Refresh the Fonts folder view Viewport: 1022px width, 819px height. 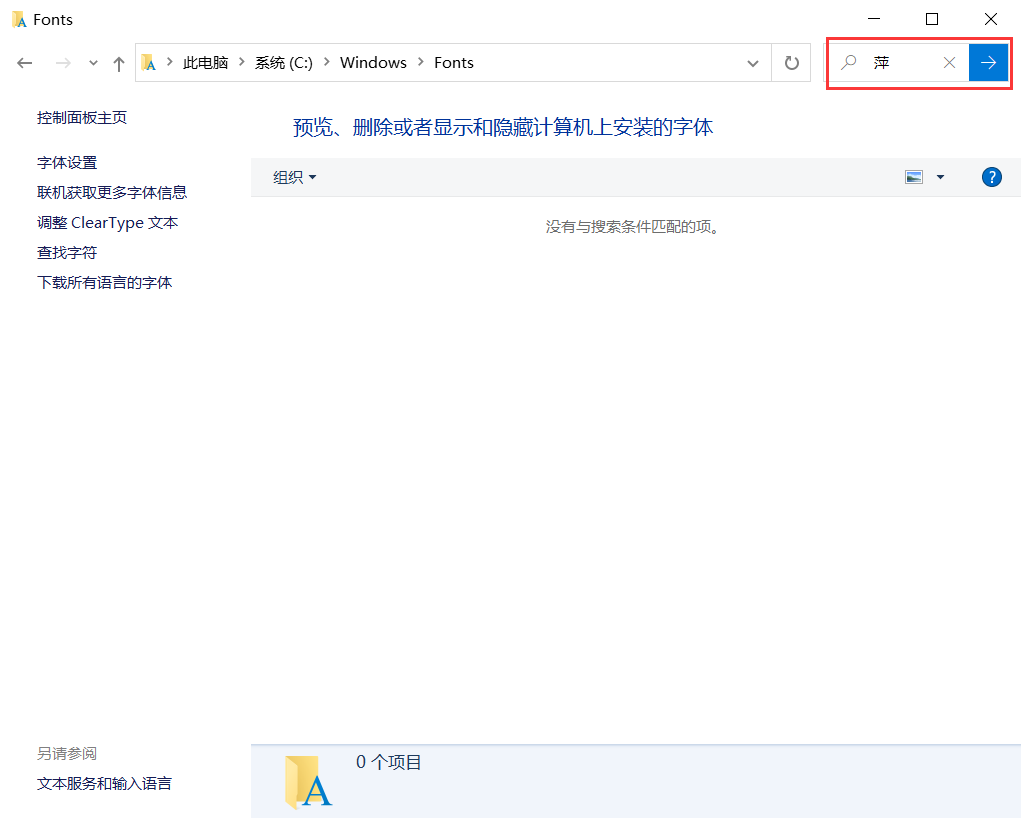790,62
